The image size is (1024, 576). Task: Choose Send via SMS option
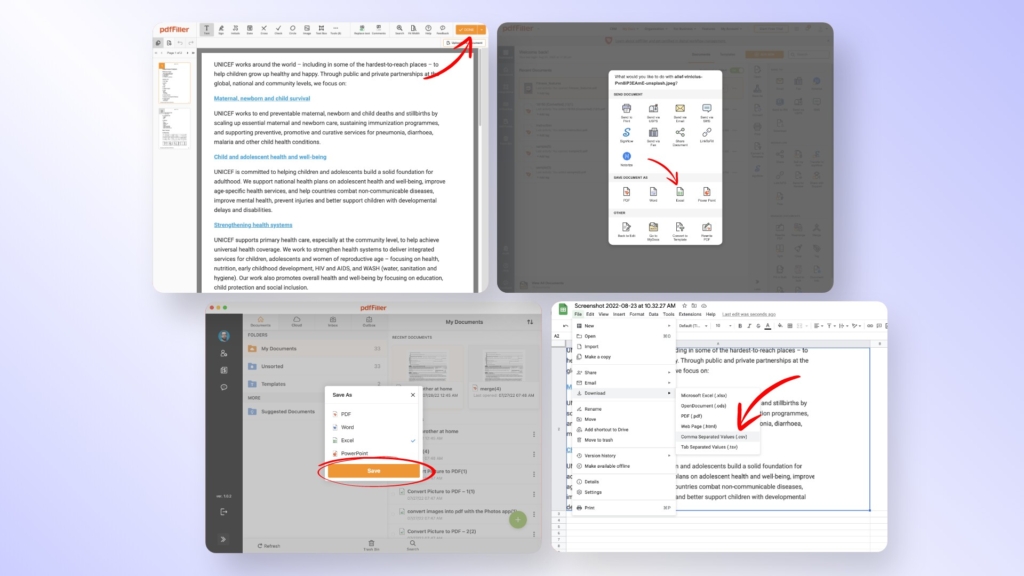(707, 112)
